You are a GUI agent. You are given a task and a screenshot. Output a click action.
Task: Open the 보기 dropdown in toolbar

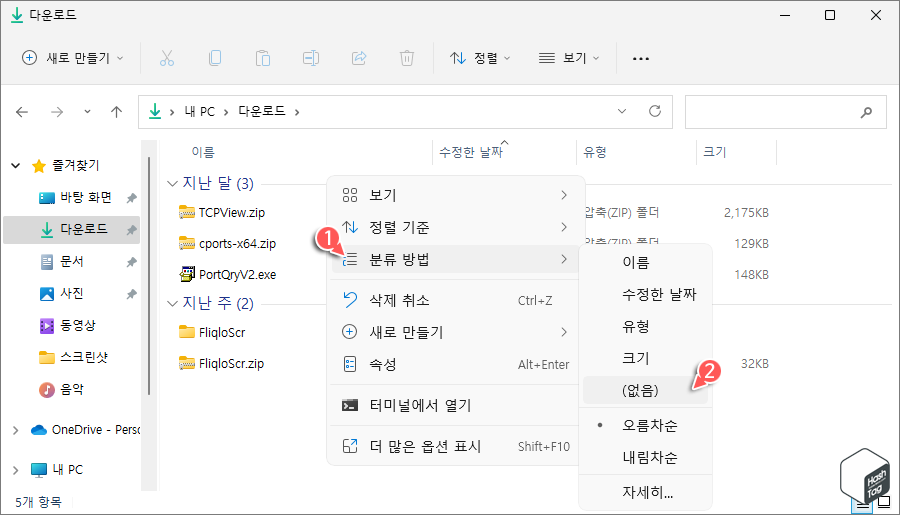569,58
